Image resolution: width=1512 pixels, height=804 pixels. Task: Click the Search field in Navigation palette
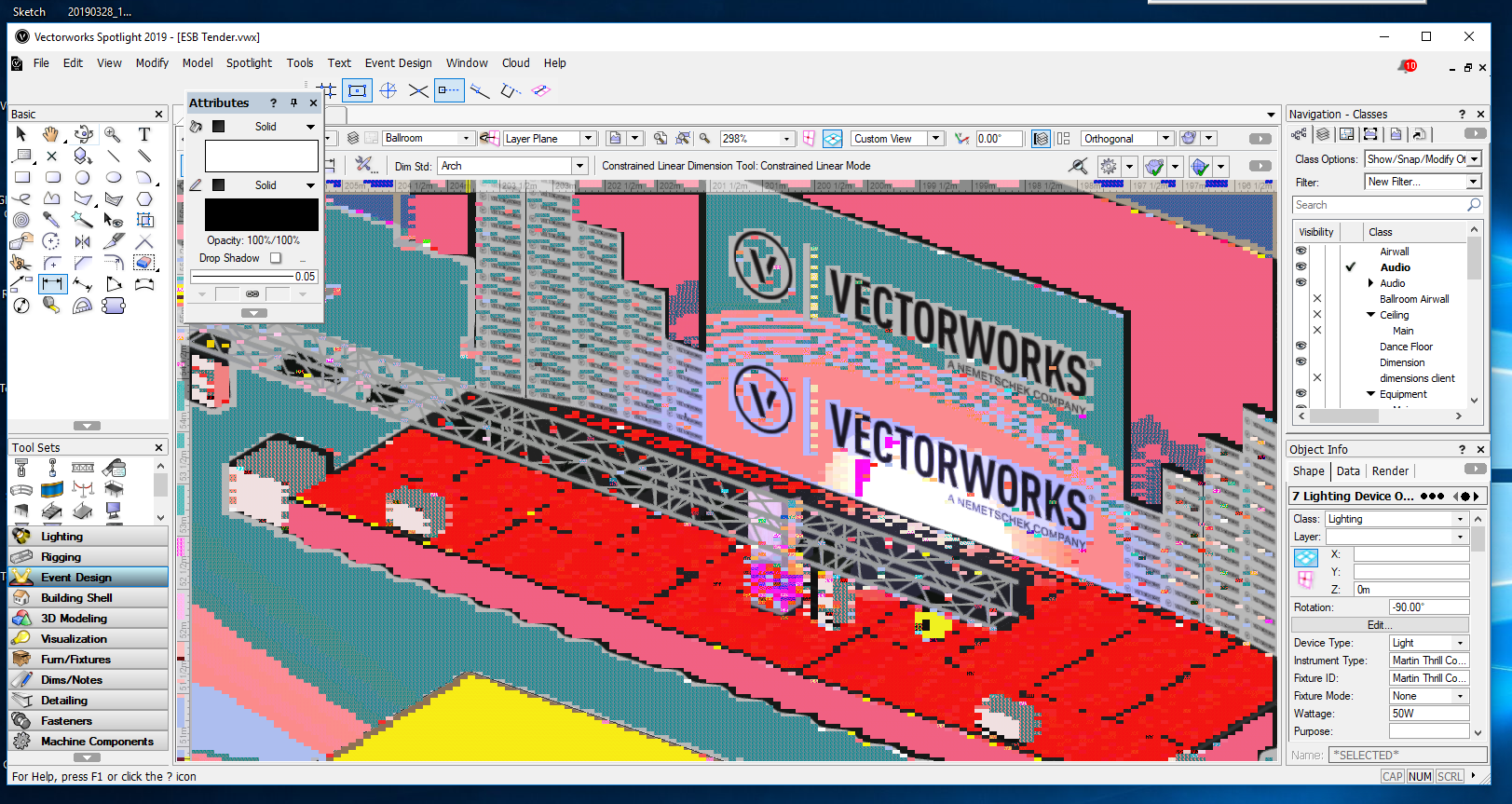(x=1379, y=205)
